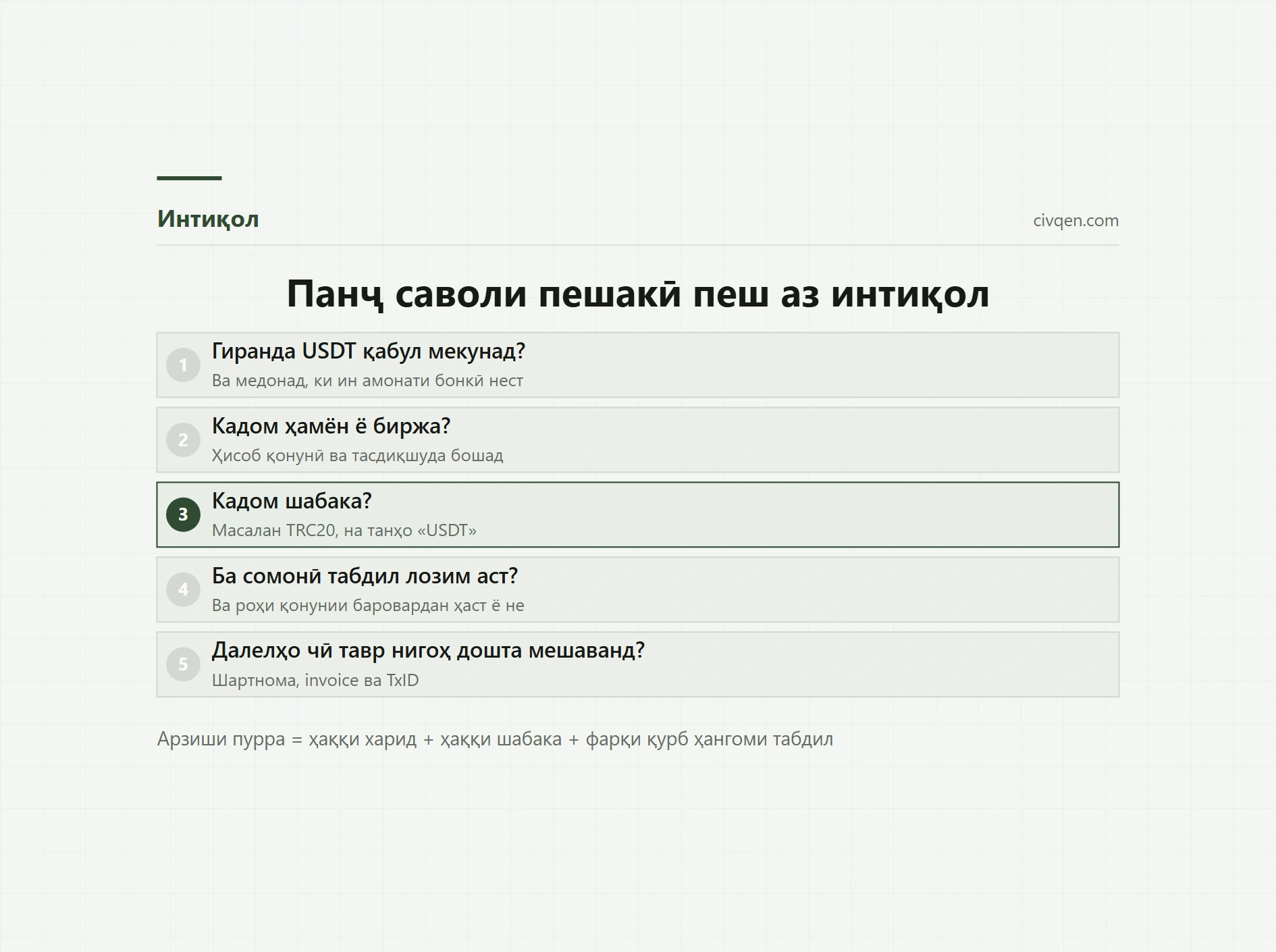Click the heading Панҷ саволи пешакӣ
Viewport: 1276px width, 952px height.
click(638, 294)
